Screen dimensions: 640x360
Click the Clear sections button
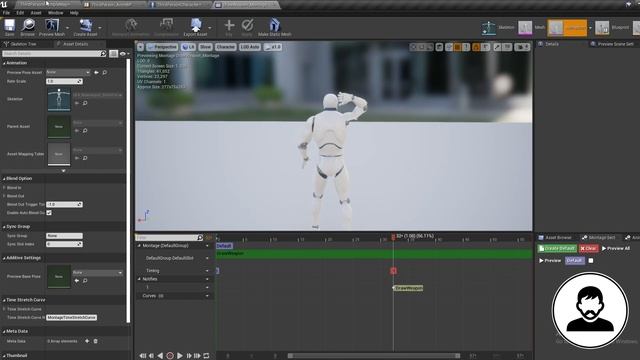[x=588, y=248]
